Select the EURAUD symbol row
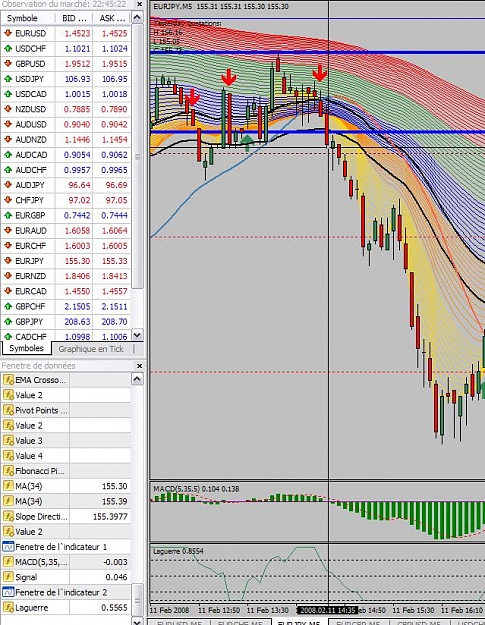This screenshot has height=625, width=485. [66, 230]
